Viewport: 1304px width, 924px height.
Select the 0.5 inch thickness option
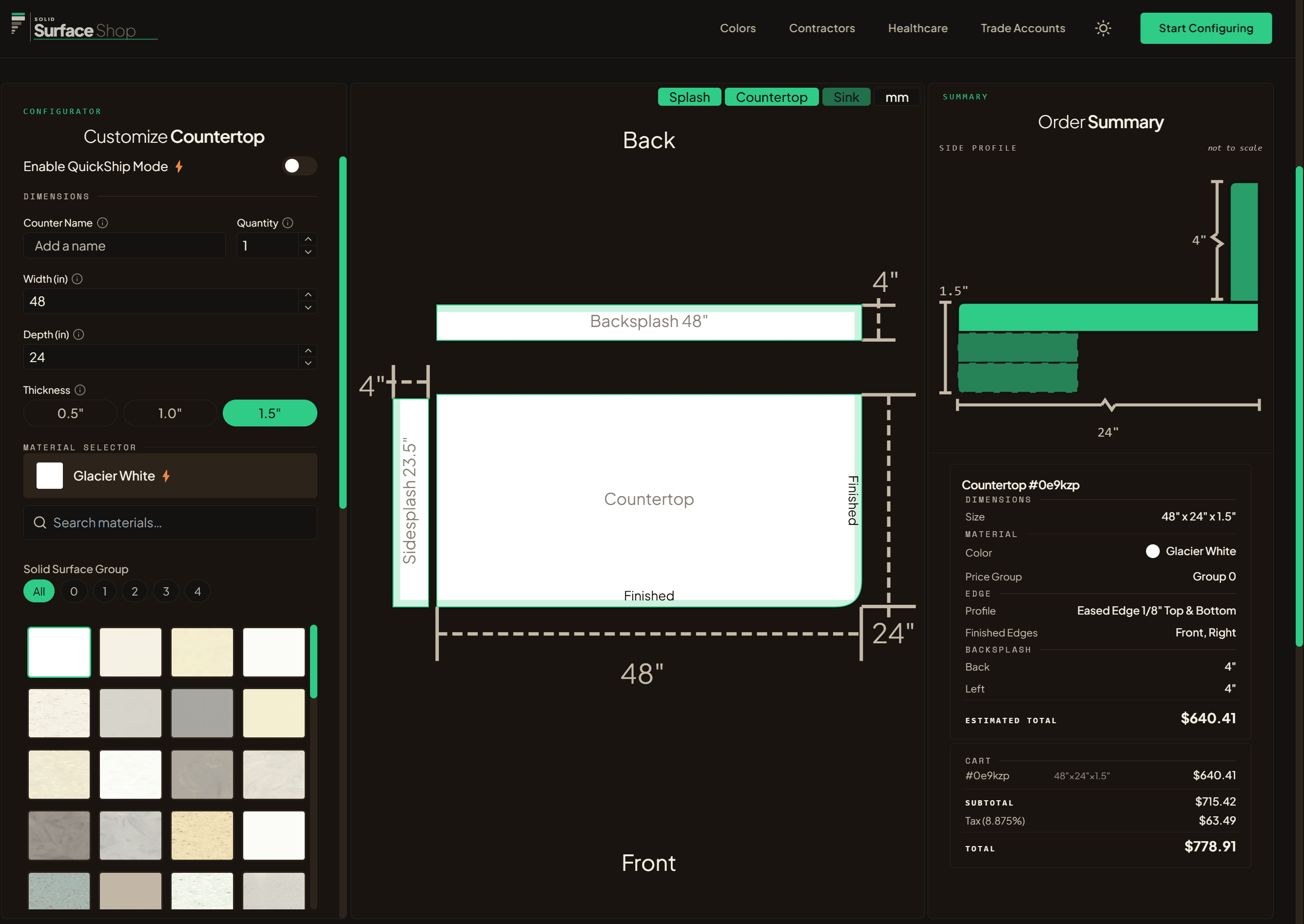[x=70, y=413]
